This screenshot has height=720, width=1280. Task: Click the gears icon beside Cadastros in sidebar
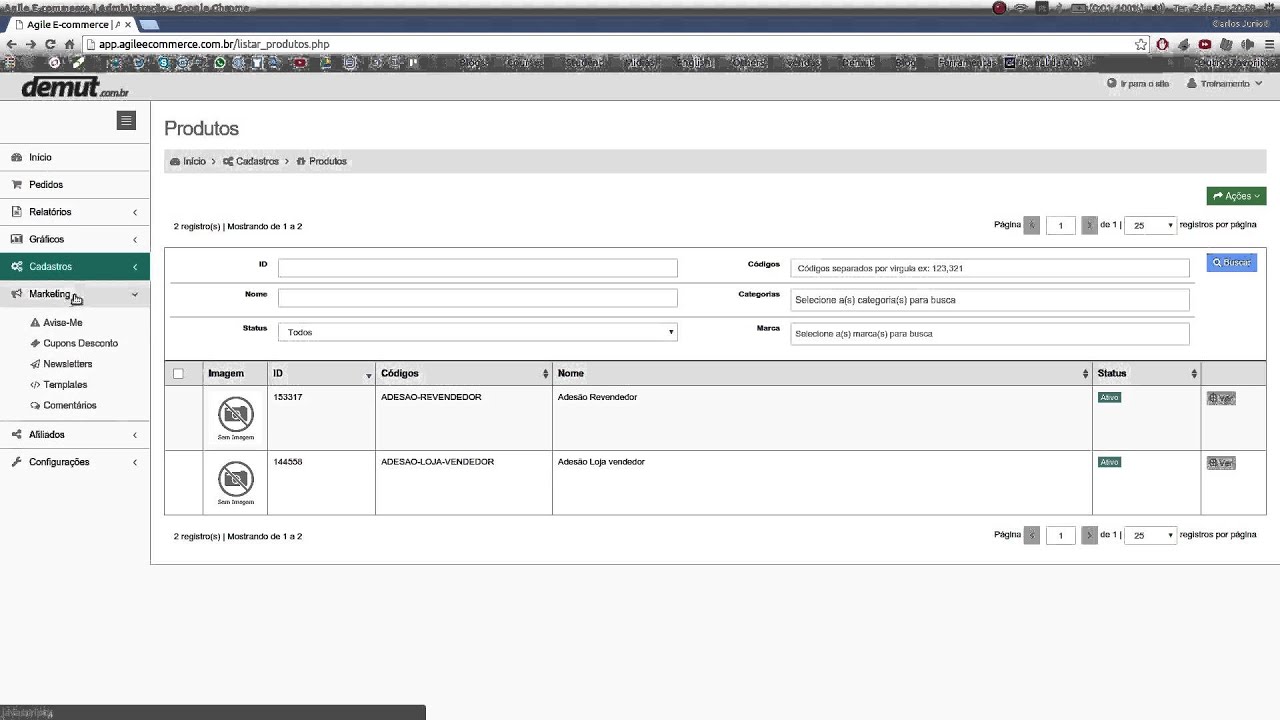[x=16, y=267]
